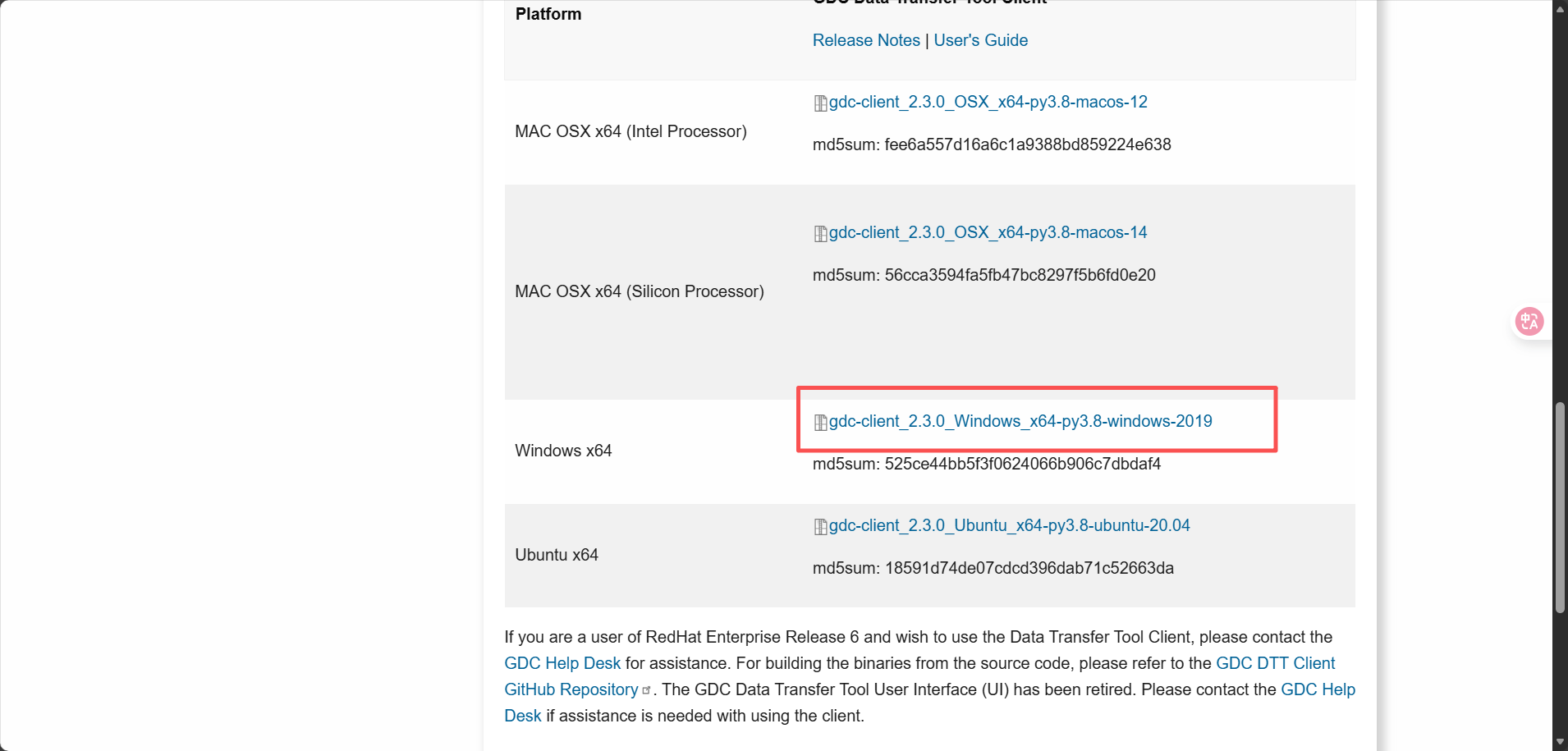1568x751 pixels.
Task: Download gdc-client Windows x64 package
Action: click(1020, 421)
